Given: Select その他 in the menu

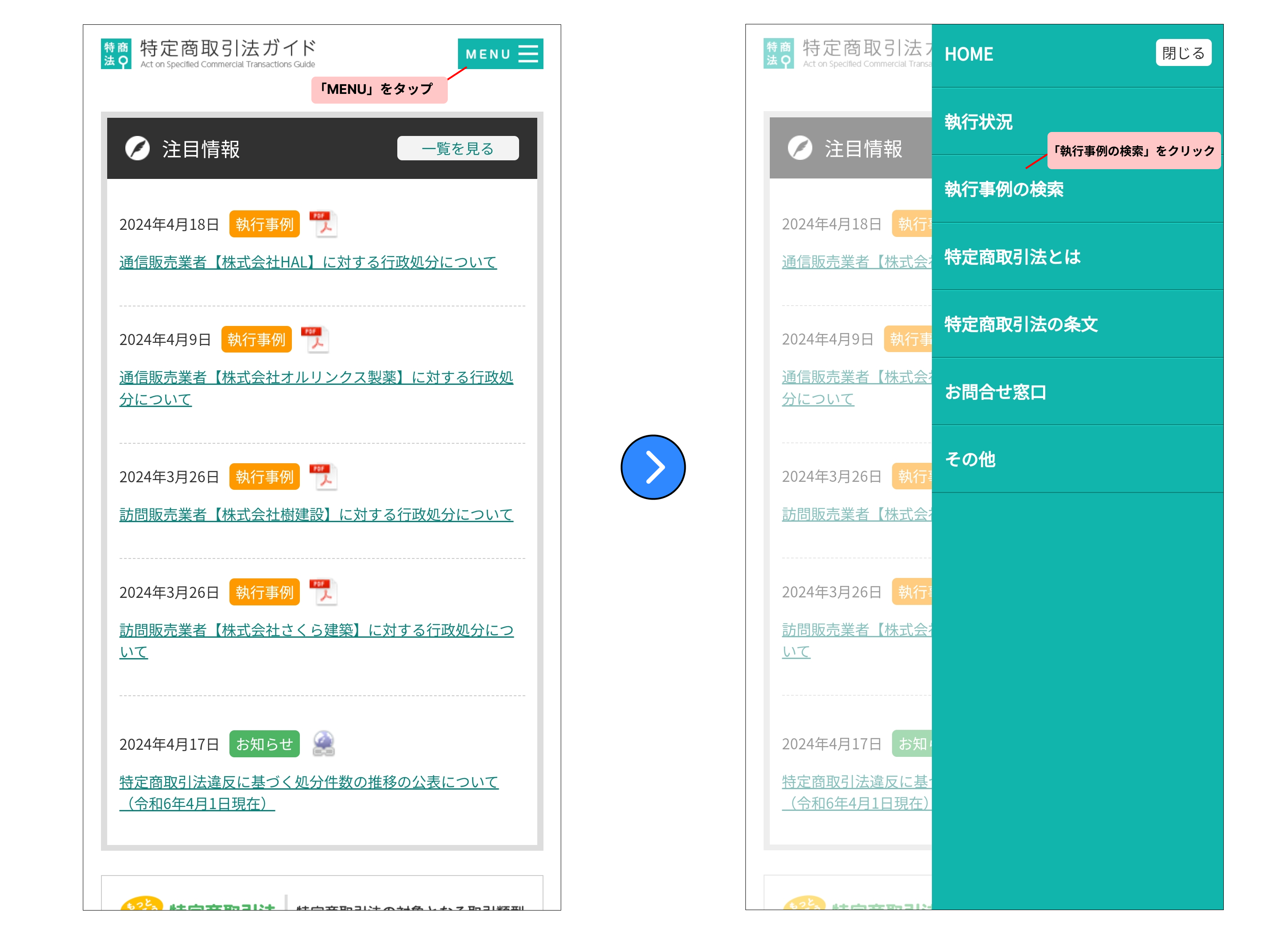Looking at the screenshot, I should 970,459.
